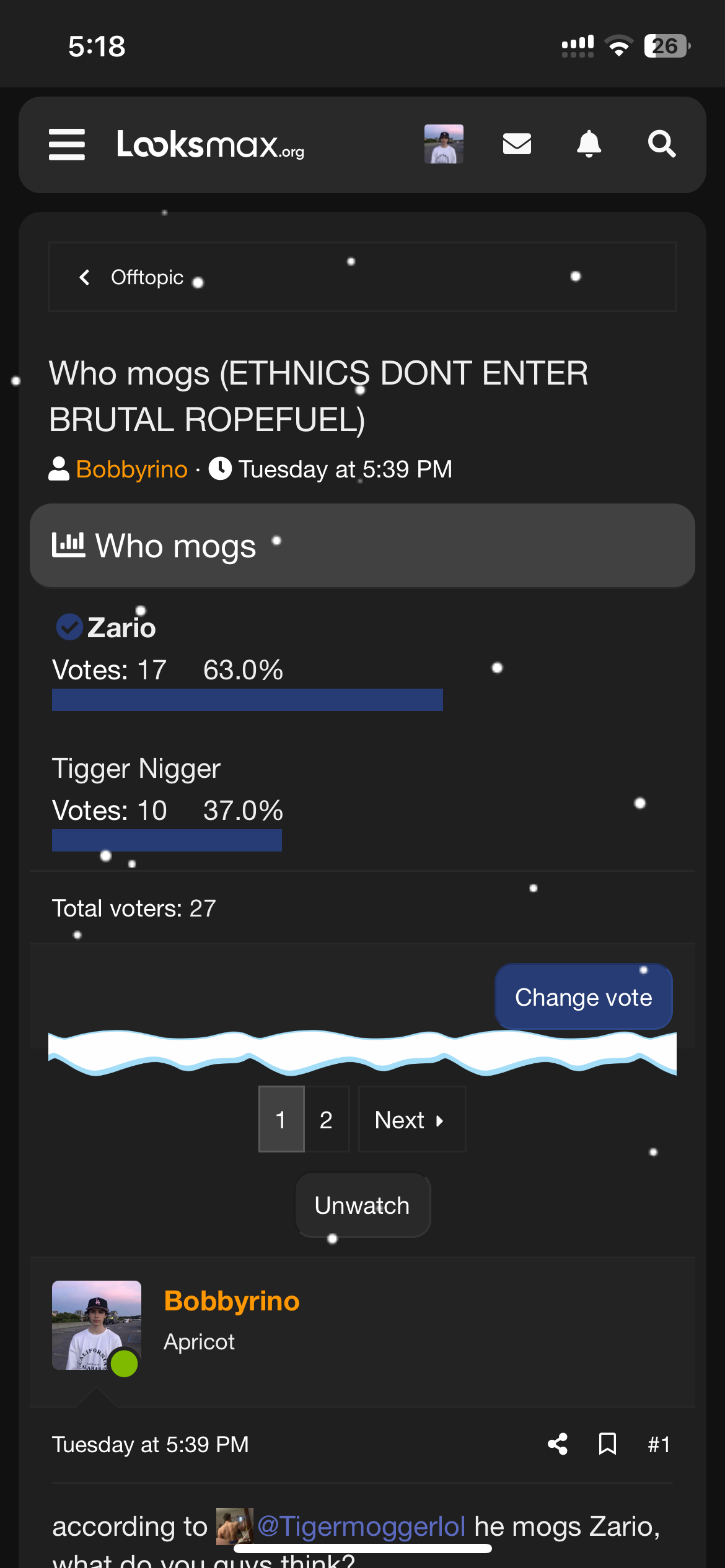
Task: Open the @Tigermoggerlol mention link
Action: [361, 1526]
